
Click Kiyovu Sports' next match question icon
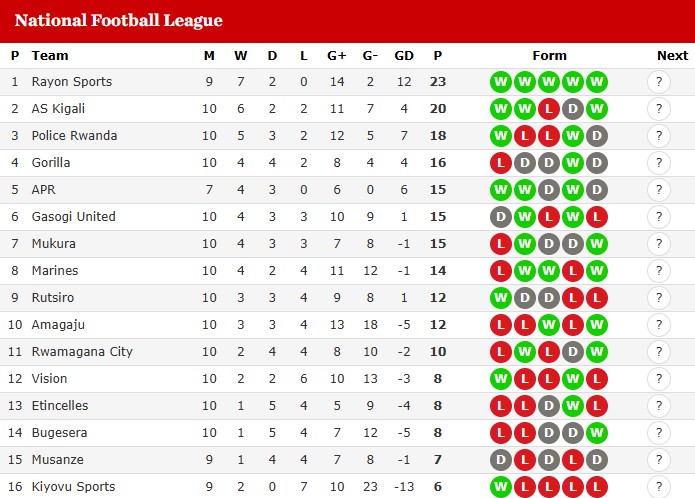pos(659,487)
